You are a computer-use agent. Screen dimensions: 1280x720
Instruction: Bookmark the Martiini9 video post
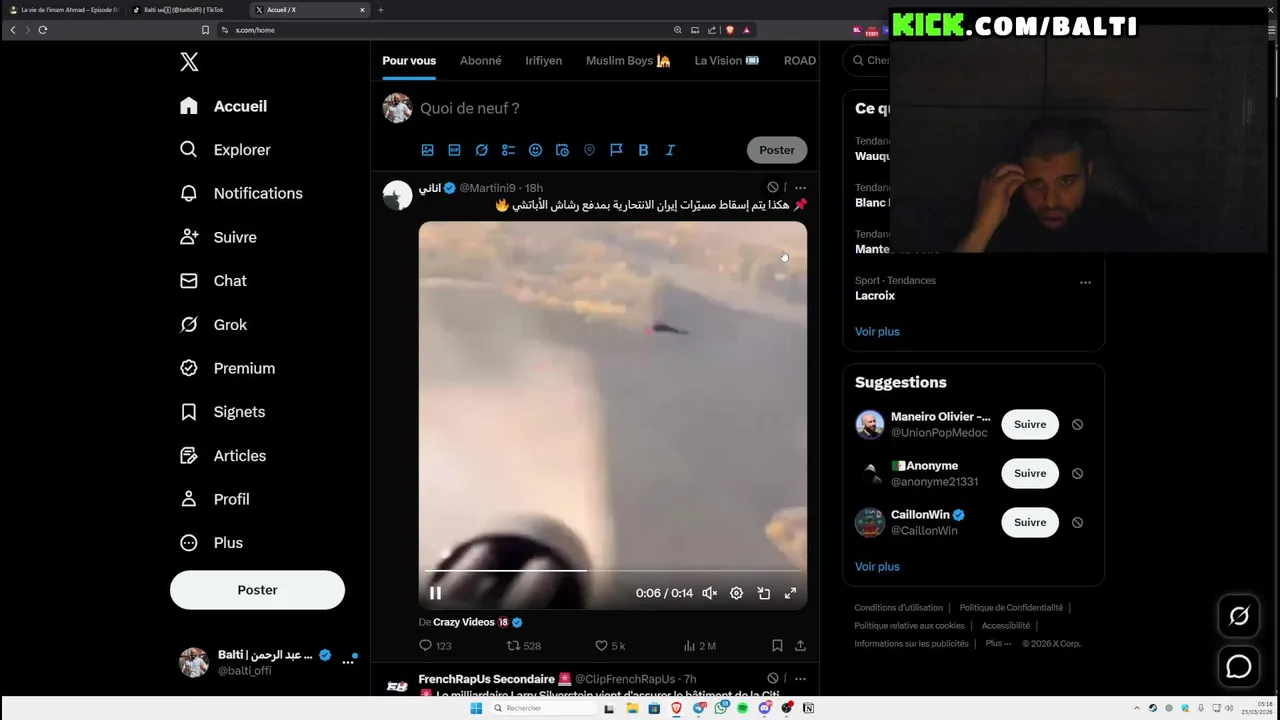click(x=777, y=646)
